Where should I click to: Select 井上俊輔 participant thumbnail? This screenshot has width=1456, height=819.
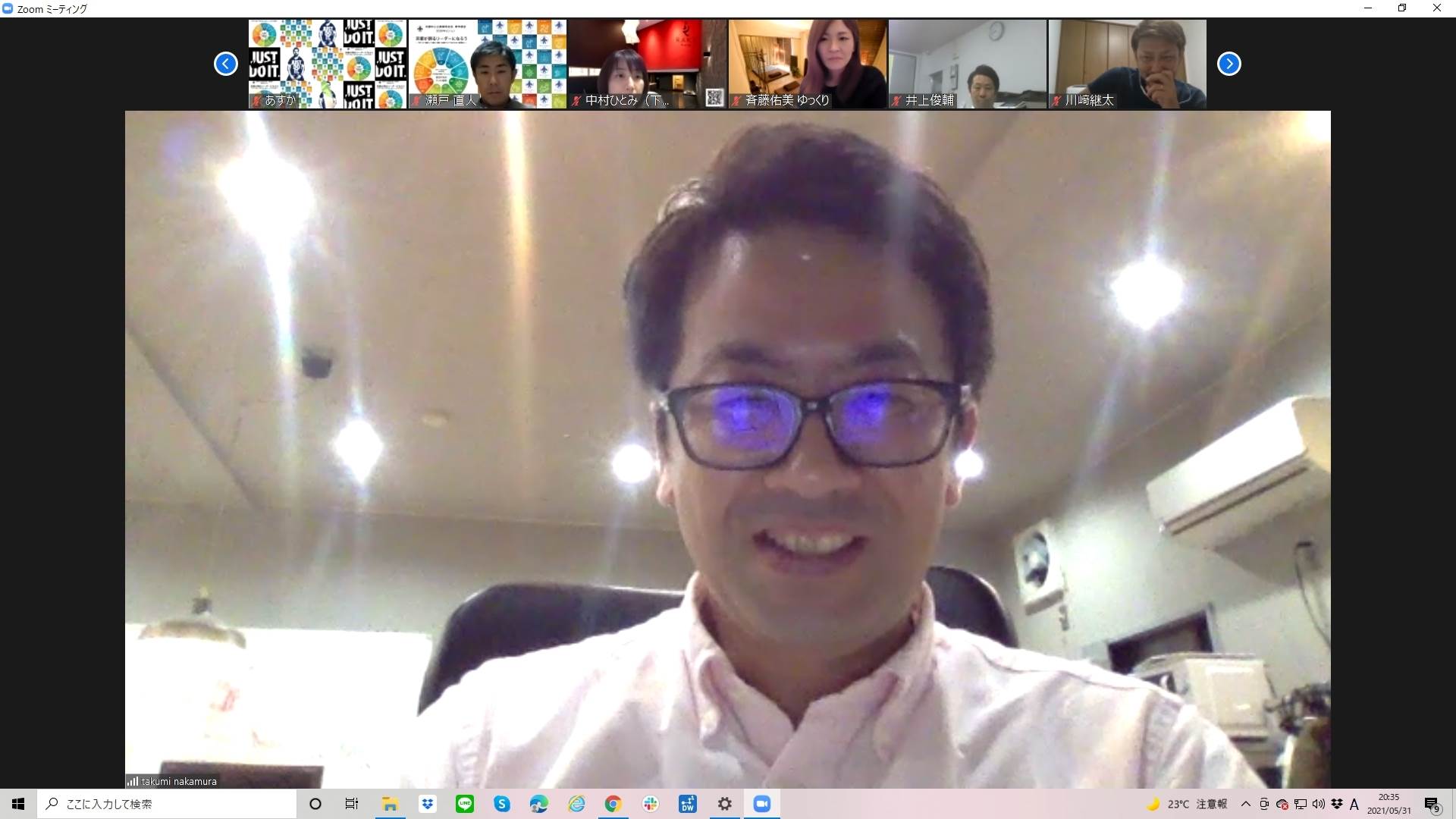(x=968, y=64)
